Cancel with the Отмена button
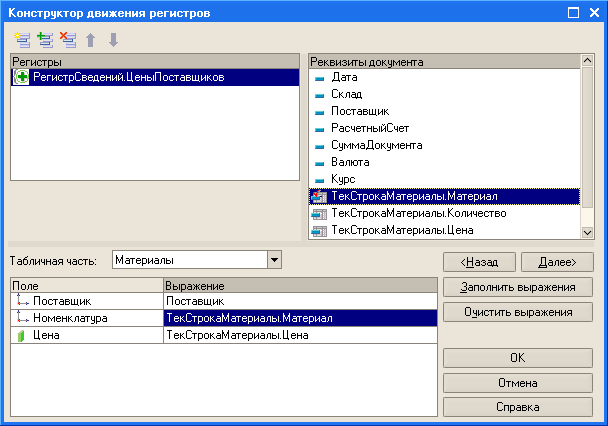 pyautogui.click(x=518, y=383)
